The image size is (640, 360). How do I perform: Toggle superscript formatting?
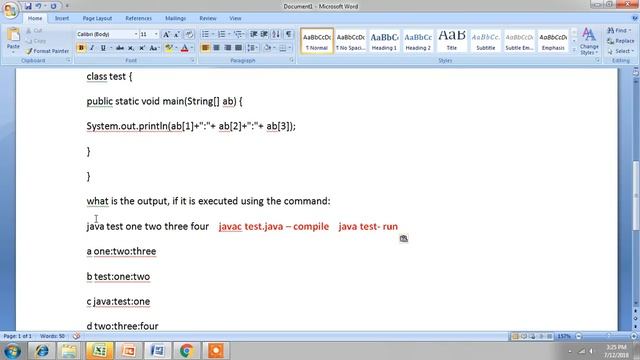tap(142, 48)
